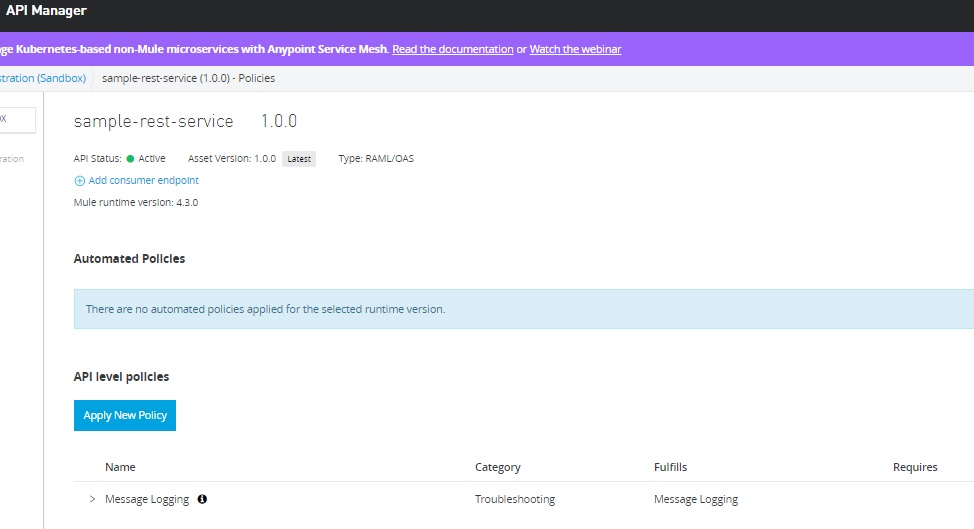Click the Category column header

coord(498,467)
